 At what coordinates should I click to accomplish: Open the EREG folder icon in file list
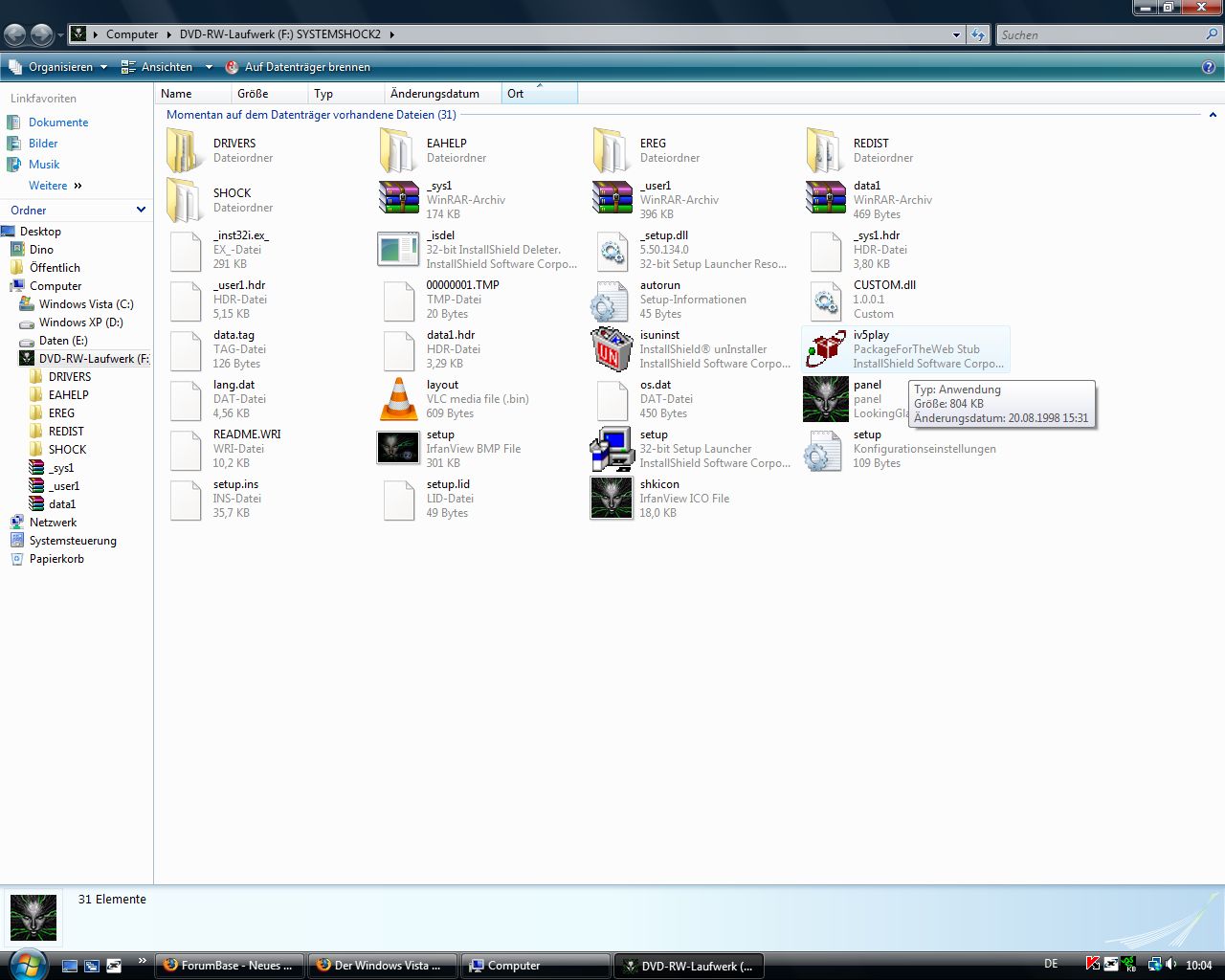612,151
